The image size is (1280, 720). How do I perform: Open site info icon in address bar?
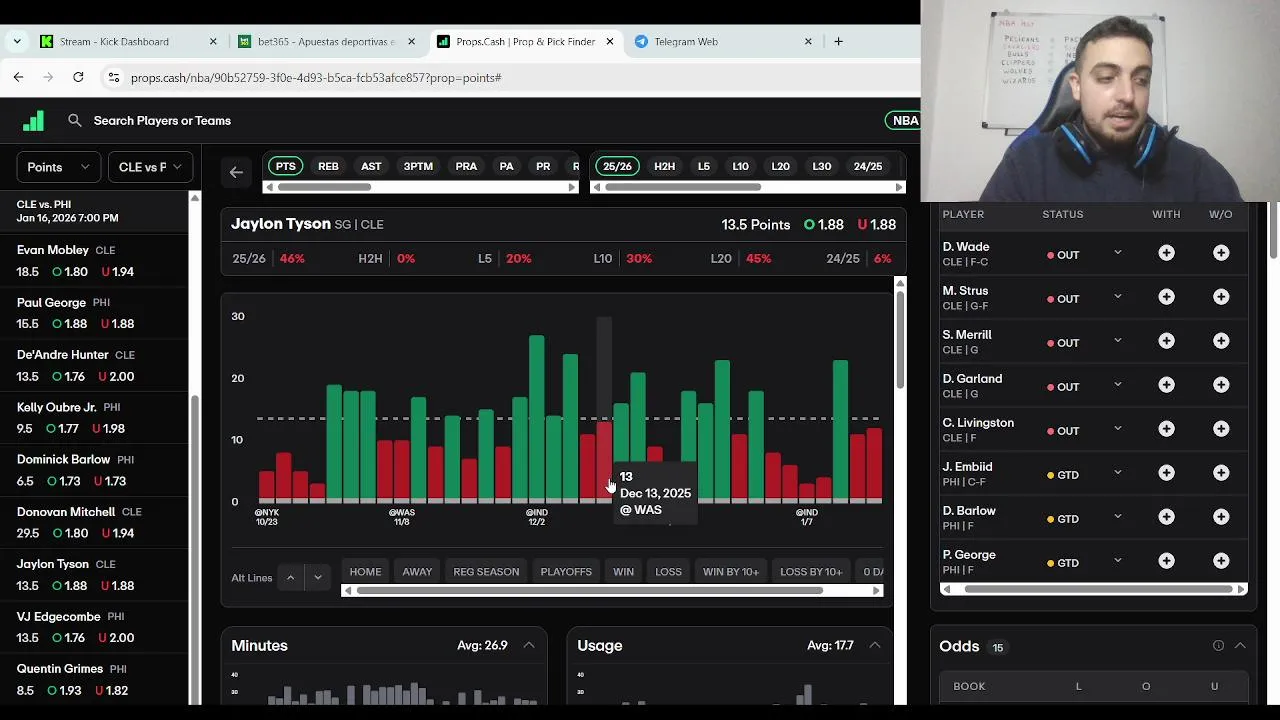tap(114, 77)
